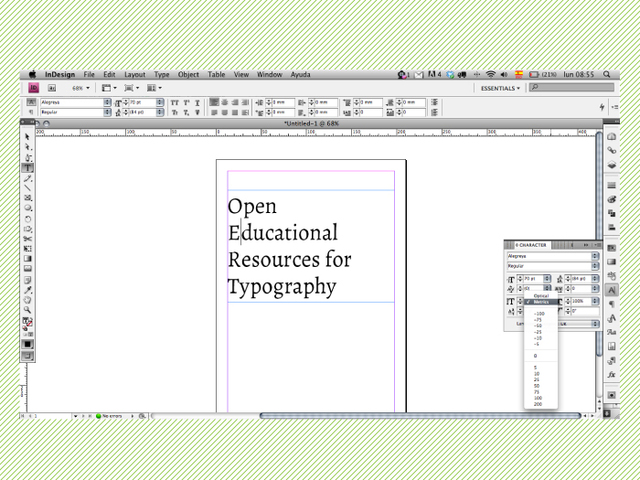Select the Rectangle Frame tool

27,198
